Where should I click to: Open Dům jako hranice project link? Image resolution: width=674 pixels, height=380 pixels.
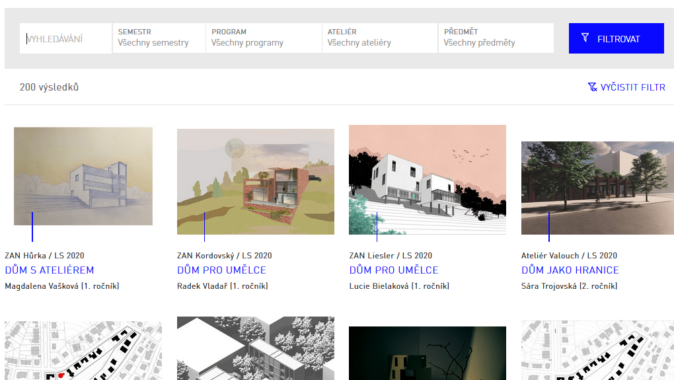pyautogui.click(x=570, y=270)
